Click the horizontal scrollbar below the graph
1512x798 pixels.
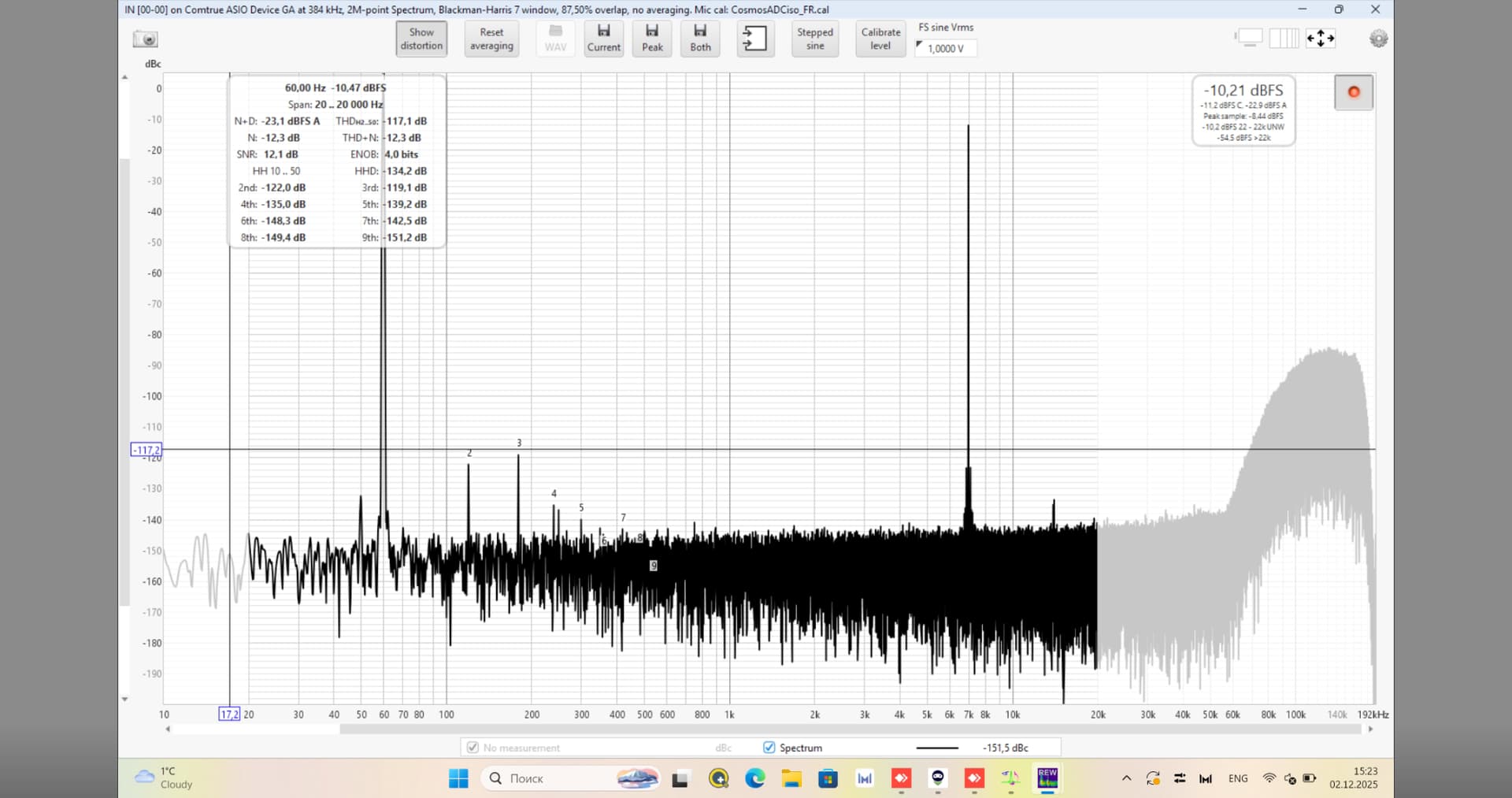pos(850,729)
